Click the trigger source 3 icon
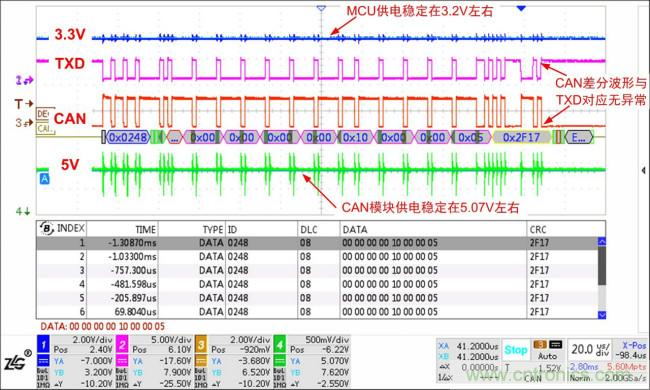The width and height of the screenshot is (650, 390). pos(540,344)
